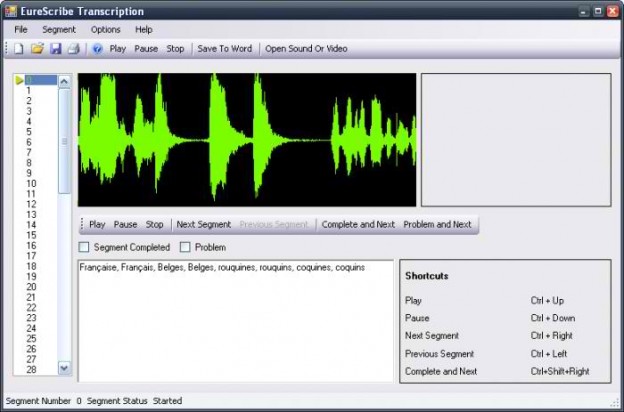Select segment 1 in list

(x=29, y=90)
